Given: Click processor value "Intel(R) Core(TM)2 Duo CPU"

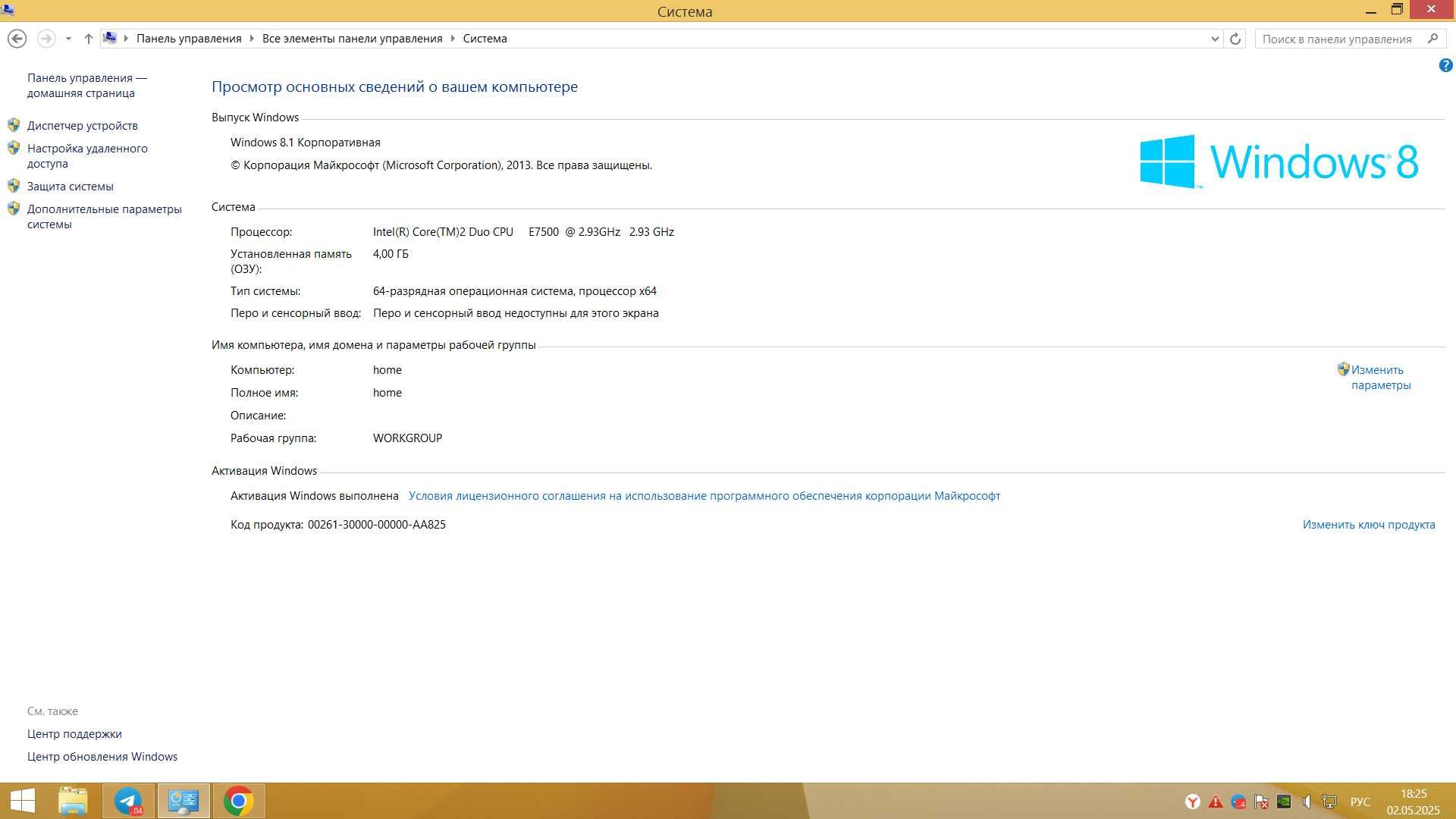Looking at the screenshot, I should click(x=443, y=232).
